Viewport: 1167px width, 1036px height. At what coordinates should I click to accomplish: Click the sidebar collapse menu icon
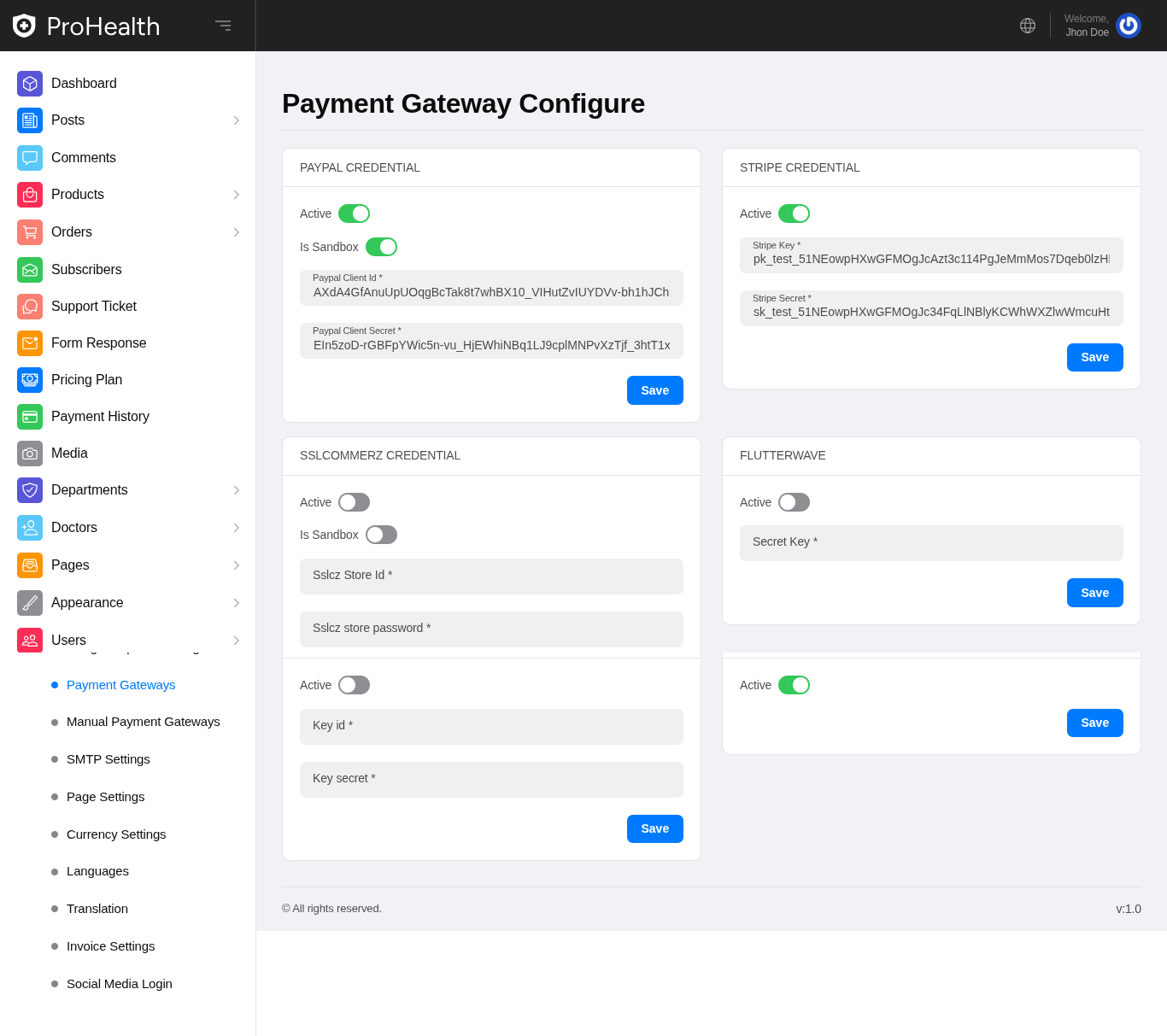point(223,26)
